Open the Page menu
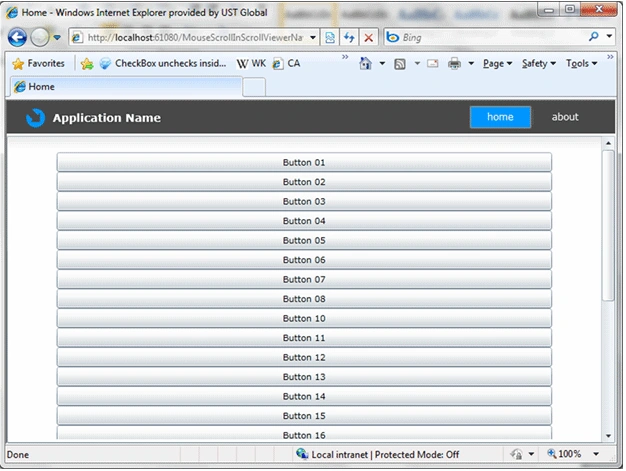 coord(497,63)
